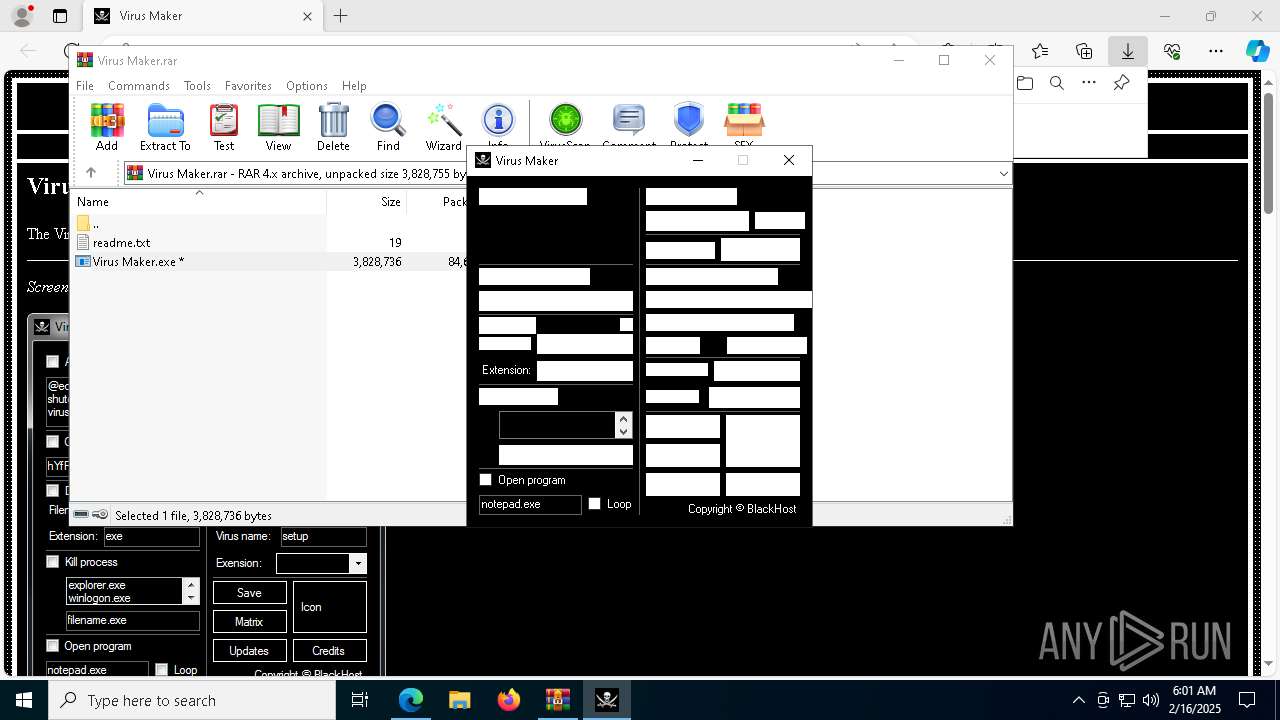Select the Virus Maker browser tab
The image size is (1280, 720).
[203, 16]
